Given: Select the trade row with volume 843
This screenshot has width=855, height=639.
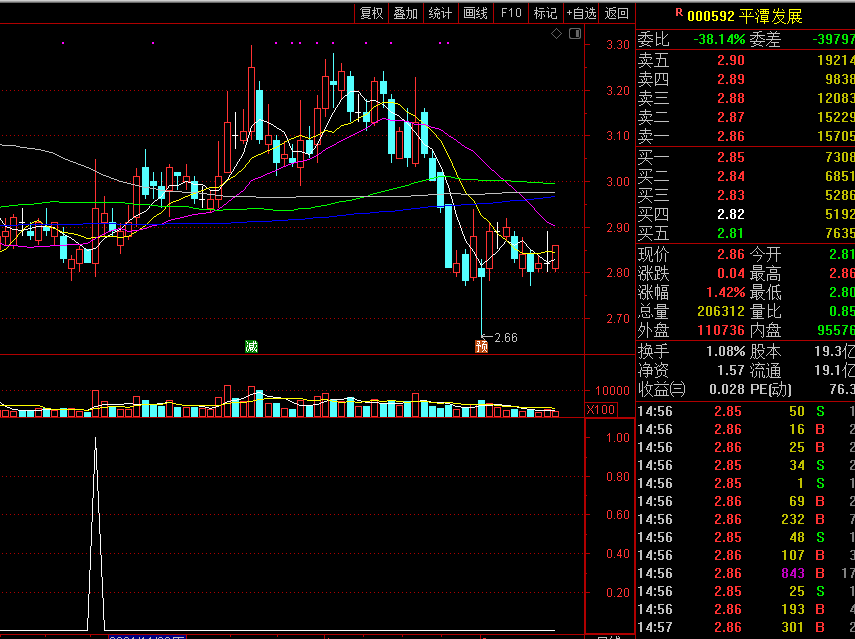Looking at the screenshot, I should 745,574.
